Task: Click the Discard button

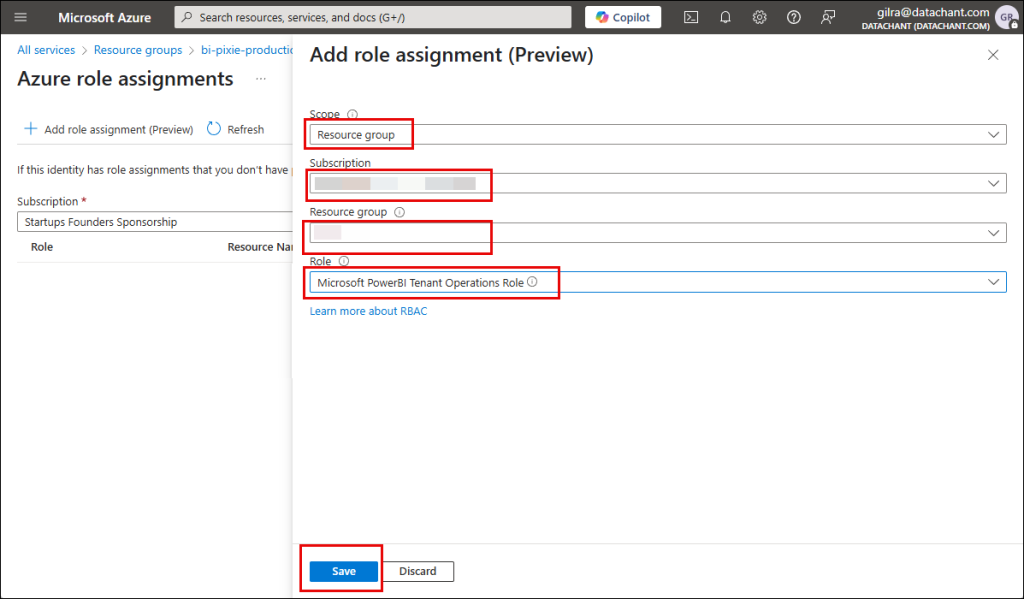Action: pos(418,571)
